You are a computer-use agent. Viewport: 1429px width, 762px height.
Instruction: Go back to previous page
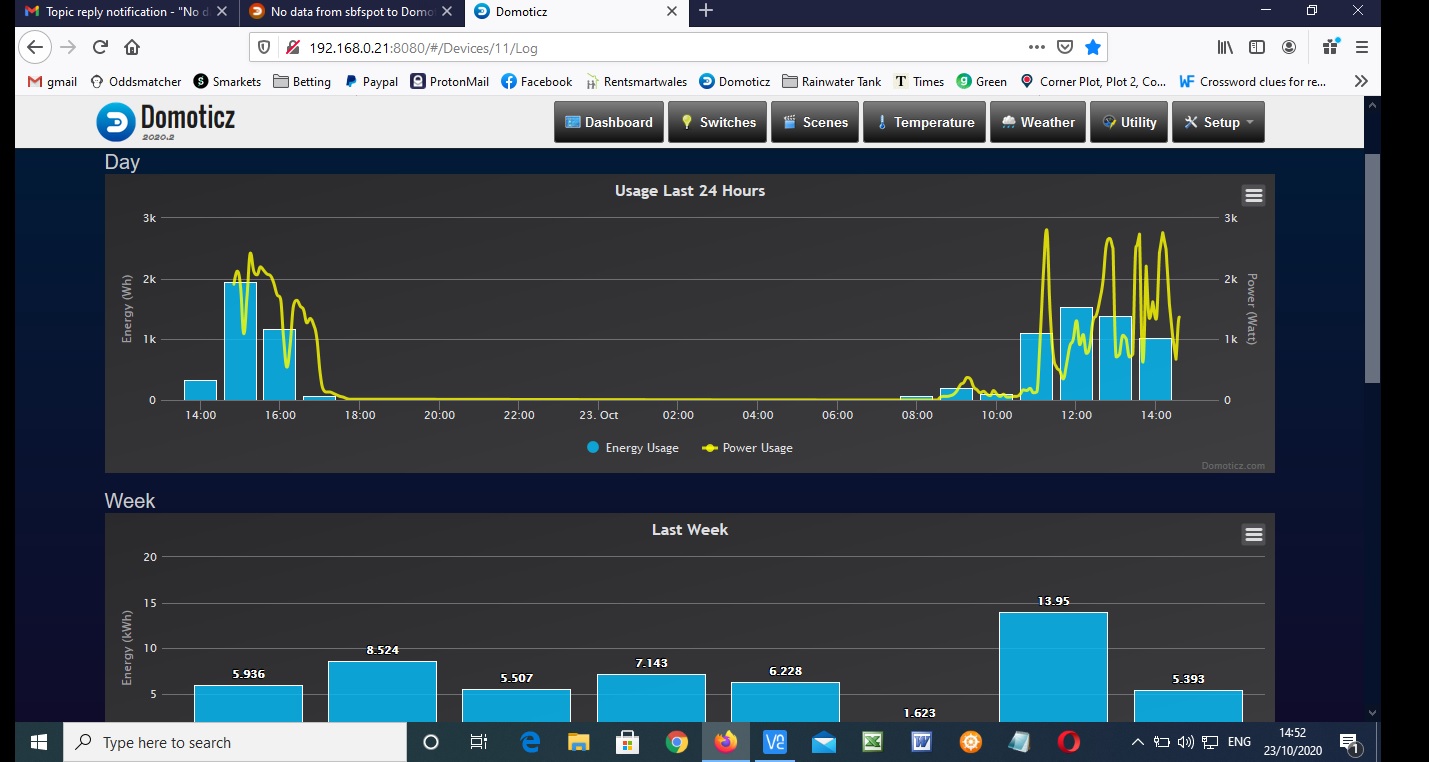[34, 47]
